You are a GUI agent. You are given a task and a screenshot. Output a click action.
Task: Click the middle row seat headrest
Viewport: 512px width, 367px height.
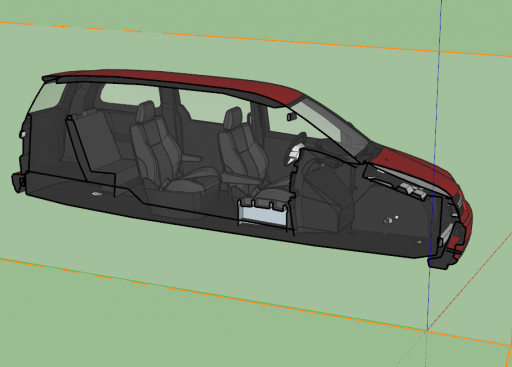(146, 111)
